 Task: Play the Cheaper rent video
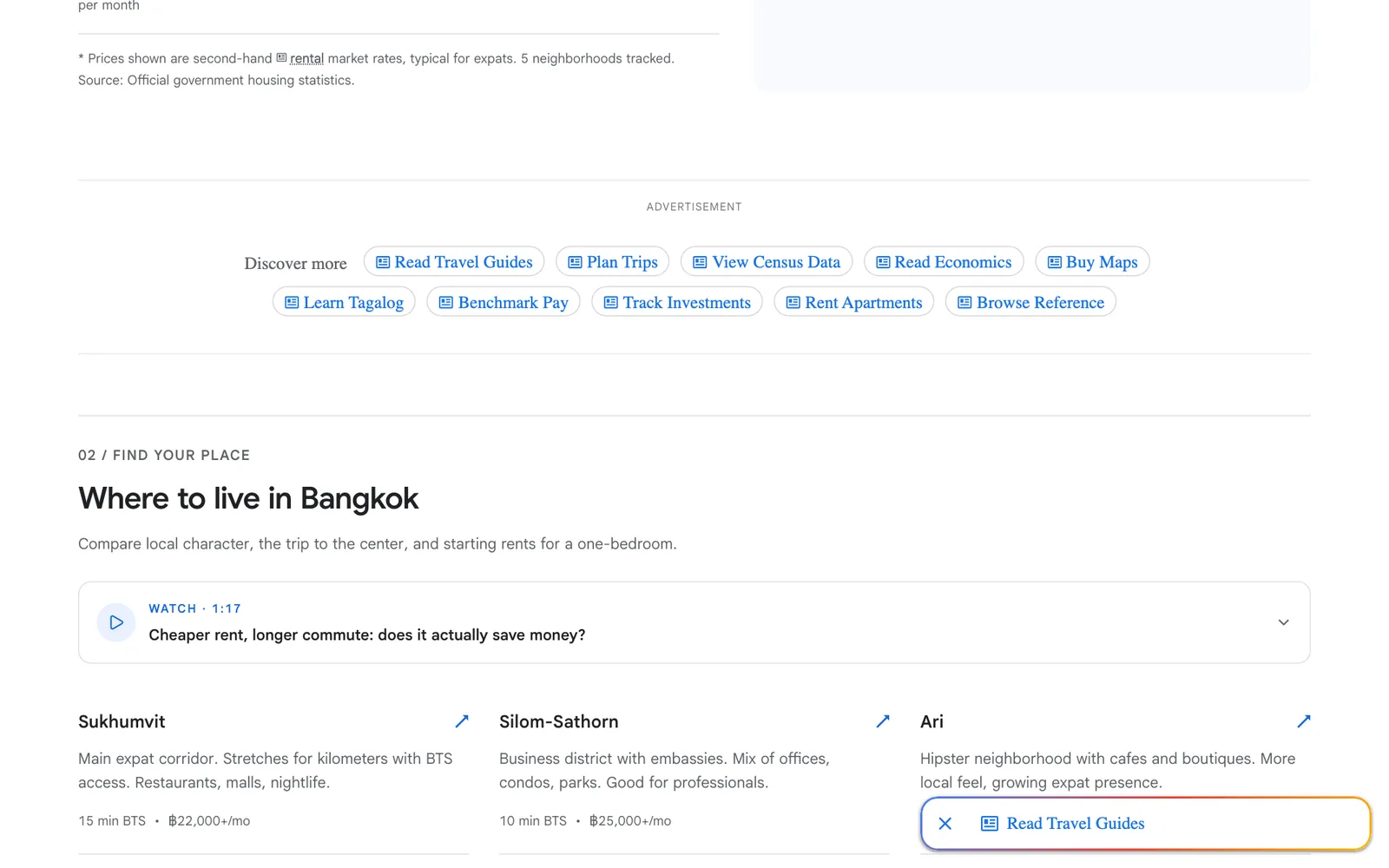(115, 622)
